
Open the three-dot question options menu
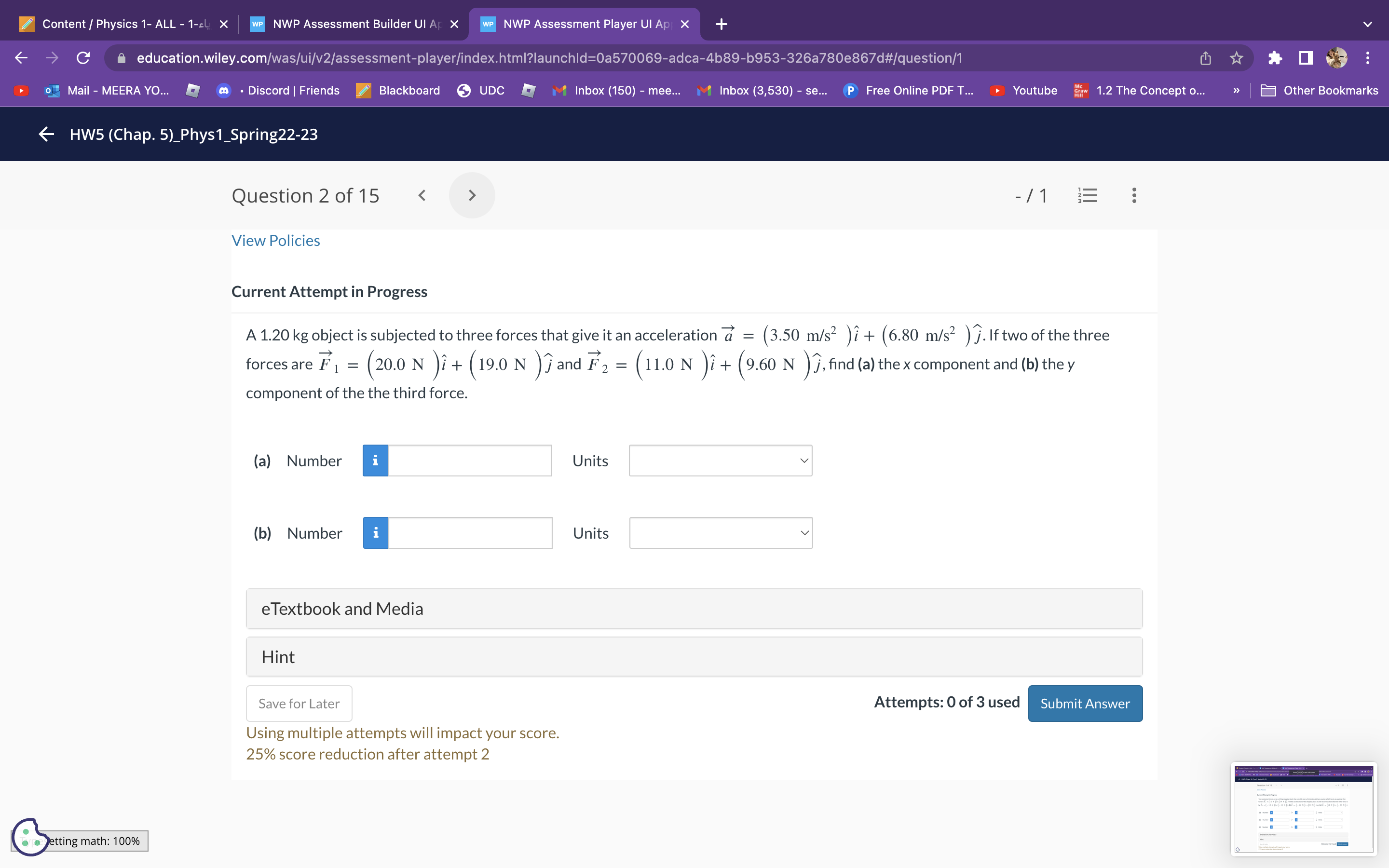coord(1133,195)
